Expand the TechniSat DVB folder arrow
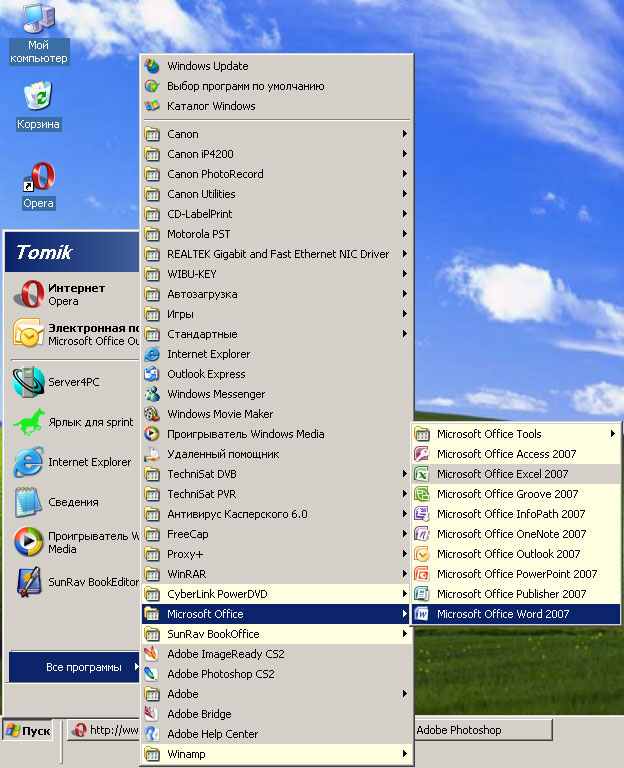The image size is (624, 768). click(405, 474)
